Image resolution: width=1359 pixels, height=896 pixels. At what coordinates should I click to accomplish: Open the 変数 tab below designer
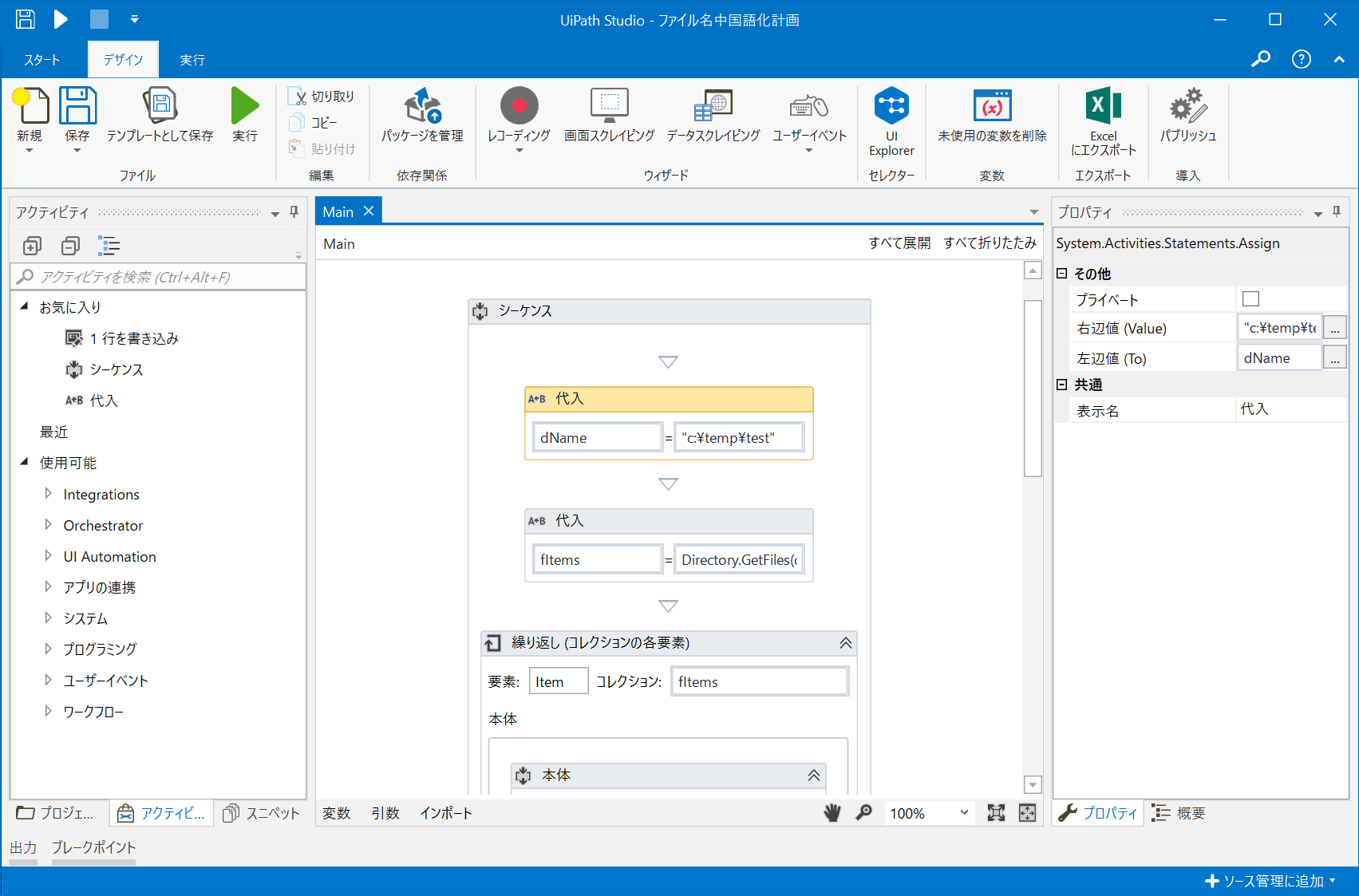click(337, 813)
